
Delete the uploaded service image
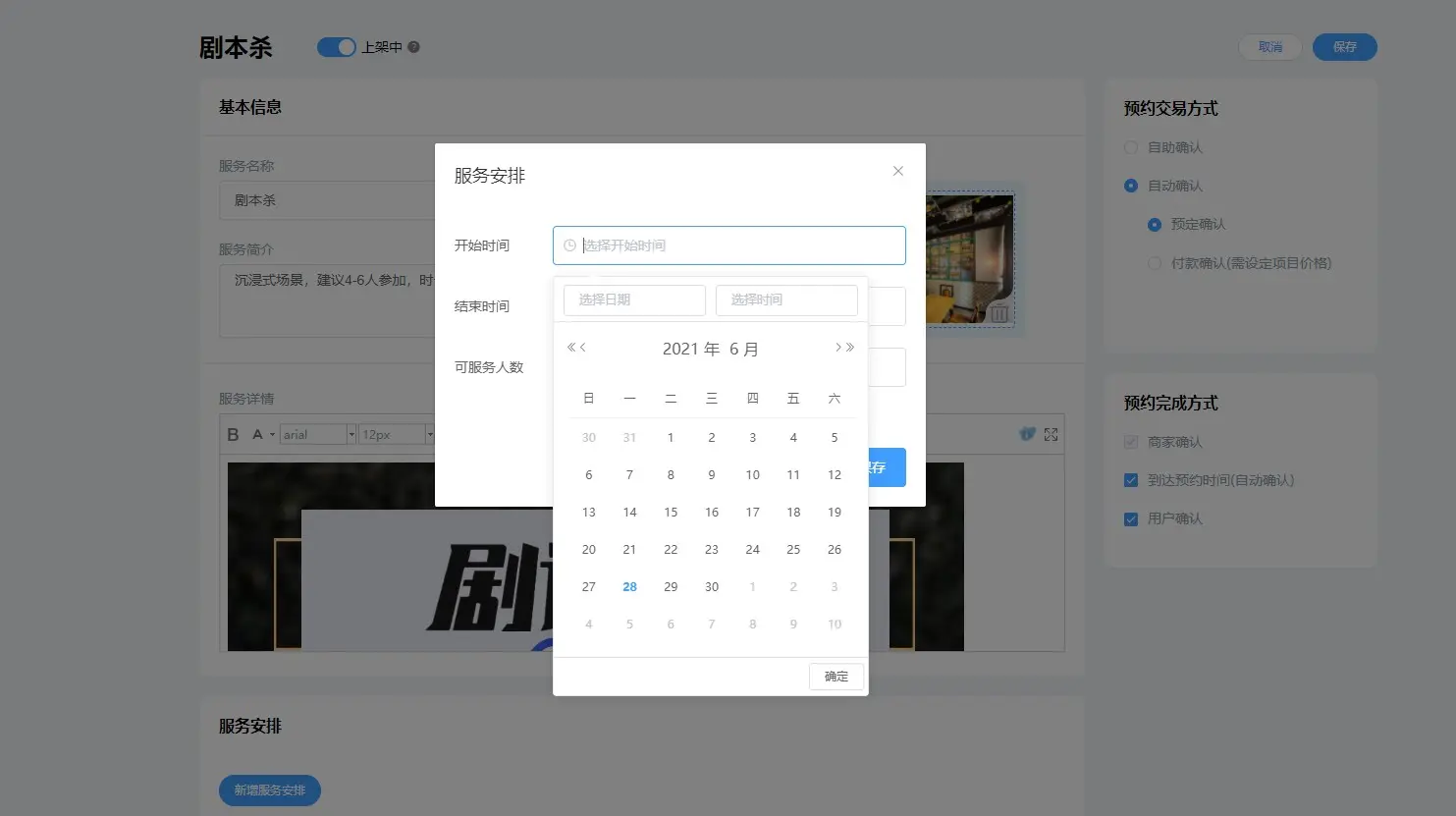(x=998, y=314)
